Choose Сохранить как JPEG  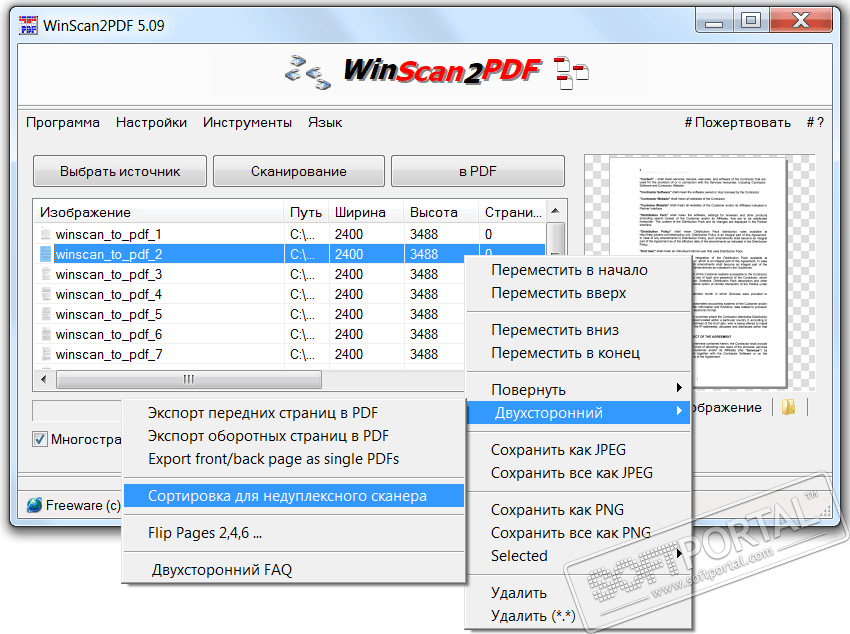tap(578, 450)
